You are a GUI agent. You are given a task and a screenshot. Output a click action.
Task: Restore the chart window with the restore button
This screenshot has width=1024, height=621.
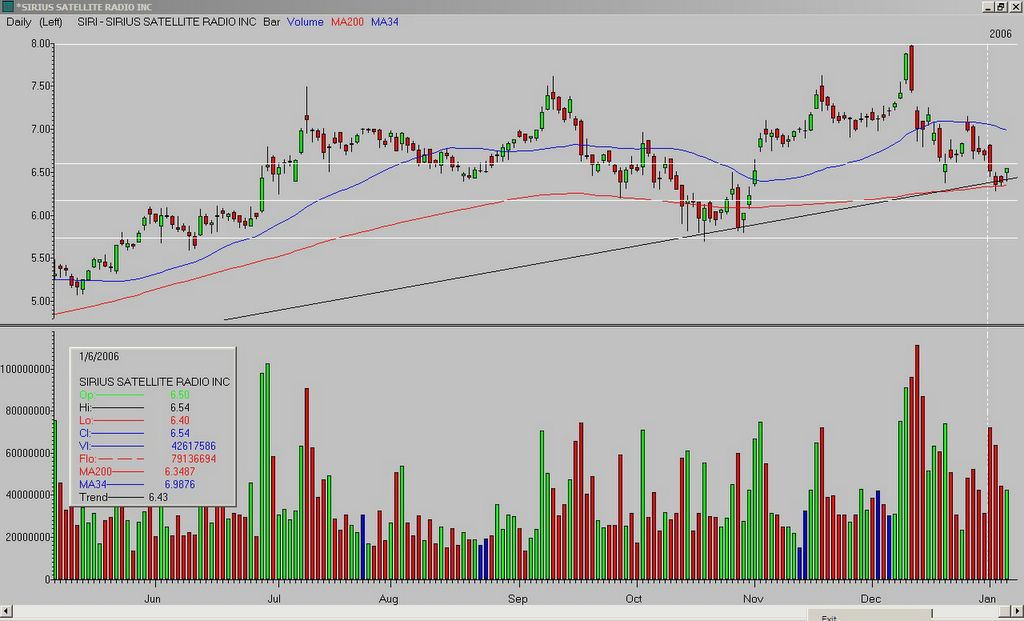coord(1001,7)
